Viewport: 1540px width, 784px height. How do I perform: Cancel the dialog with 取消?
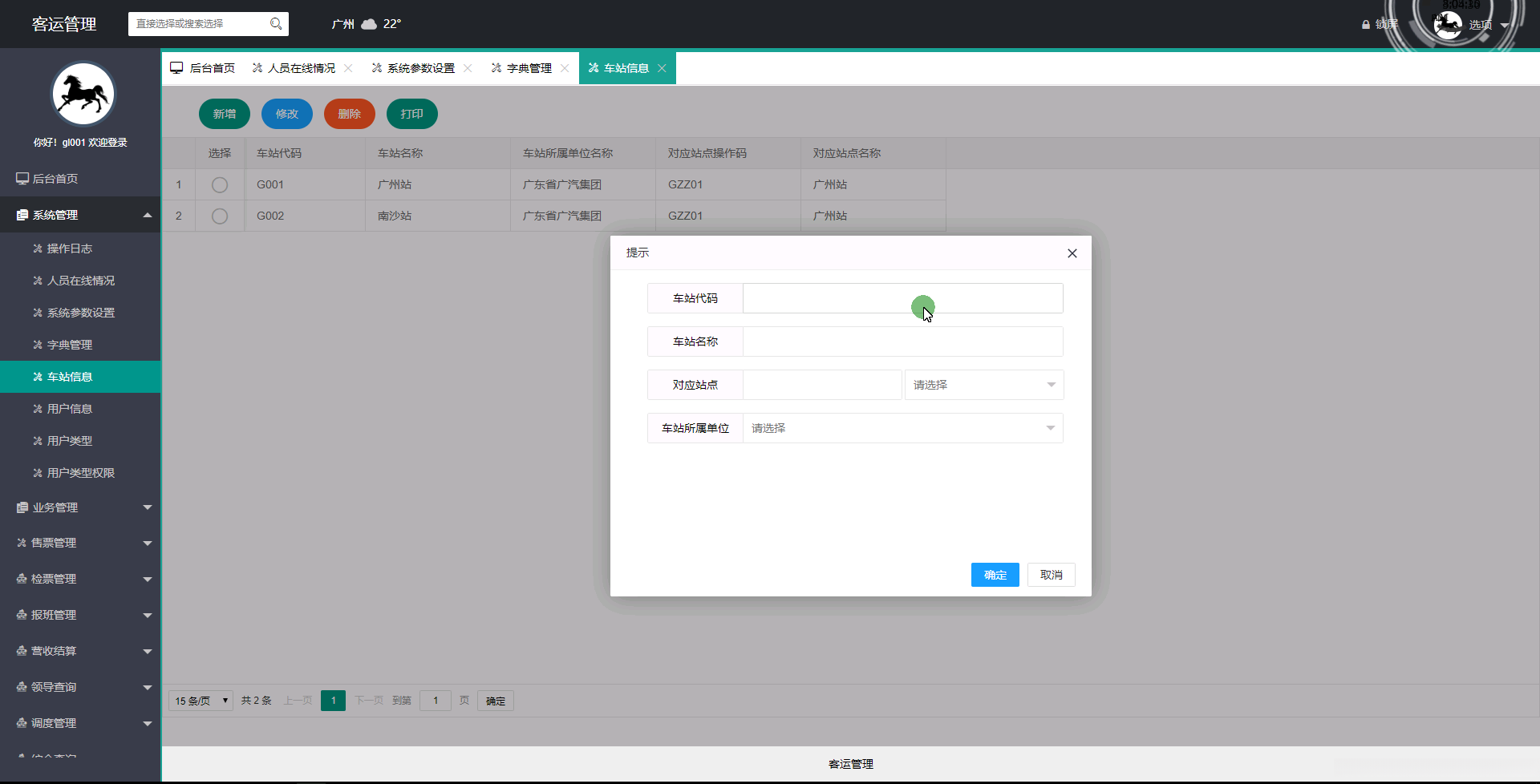1052,575
